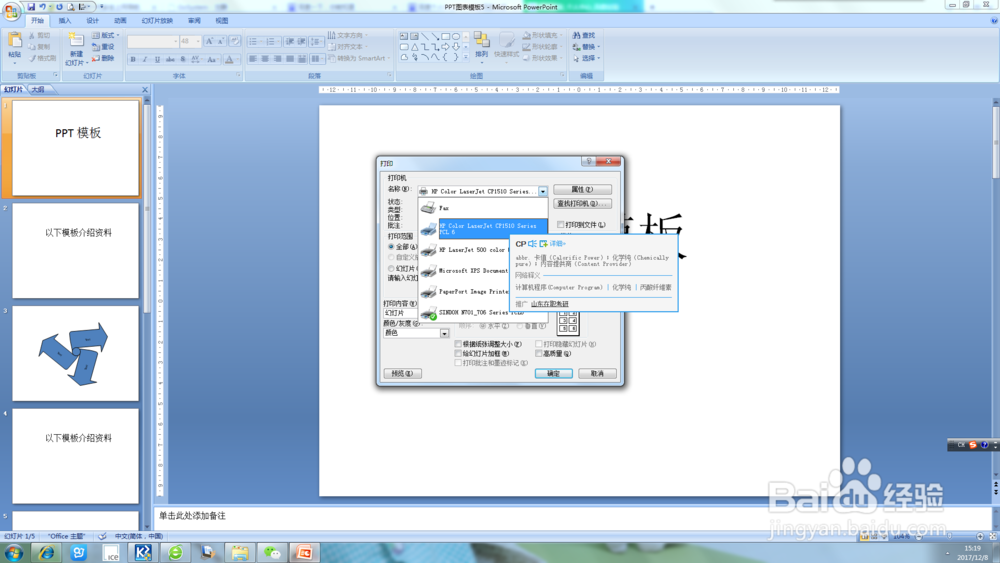Screen dimensions: 1000x563
Task: Click the Windows Start button
Action: pos(13,553)
